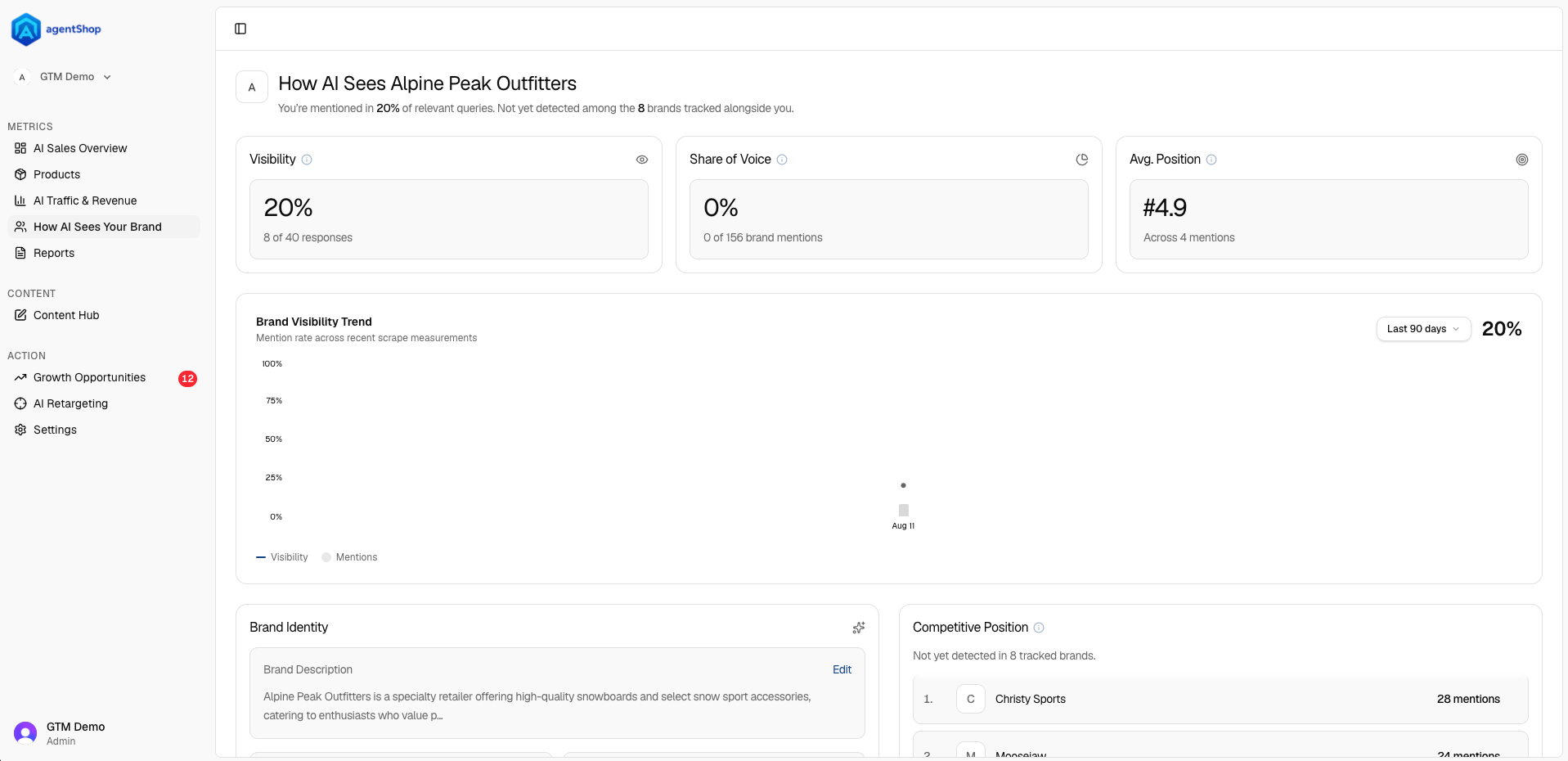Click the Aug 11 mentions bar
Screen dimensions: 1568x761
click(904, 511)
